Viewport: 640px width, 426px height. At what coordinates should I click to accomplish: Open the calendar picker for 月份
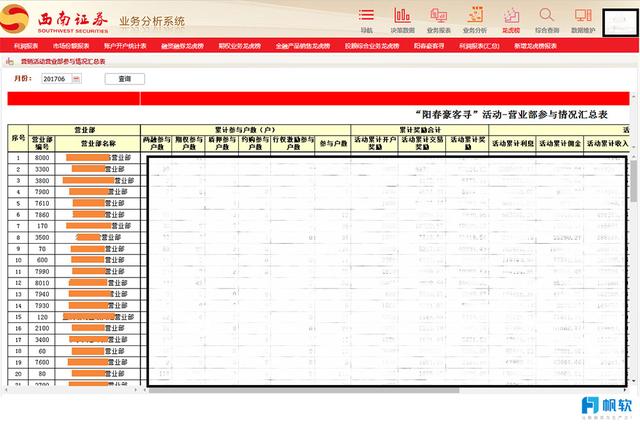[x=76, y=79]
